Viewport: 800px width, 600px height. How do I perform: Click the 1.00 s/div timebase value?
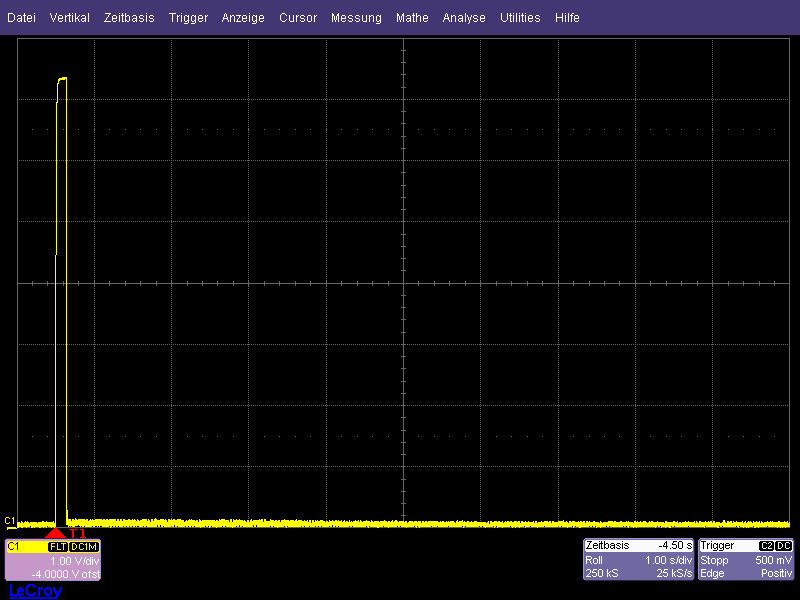click(668, 560)
